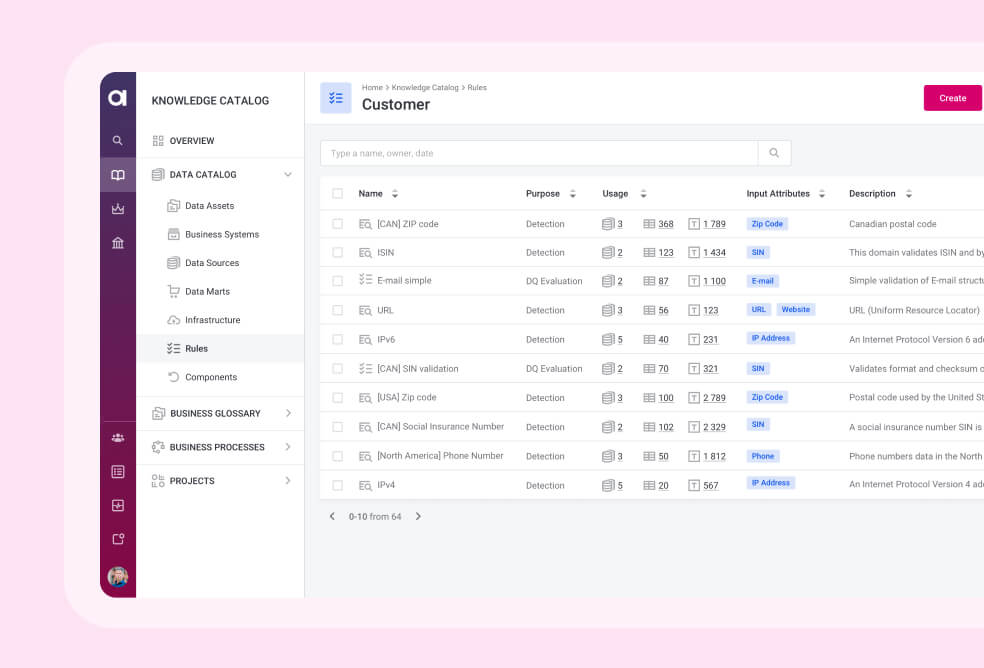Select Components in the sidebar menu
Screen dimensions: 984x668
(x=210, y=377)
